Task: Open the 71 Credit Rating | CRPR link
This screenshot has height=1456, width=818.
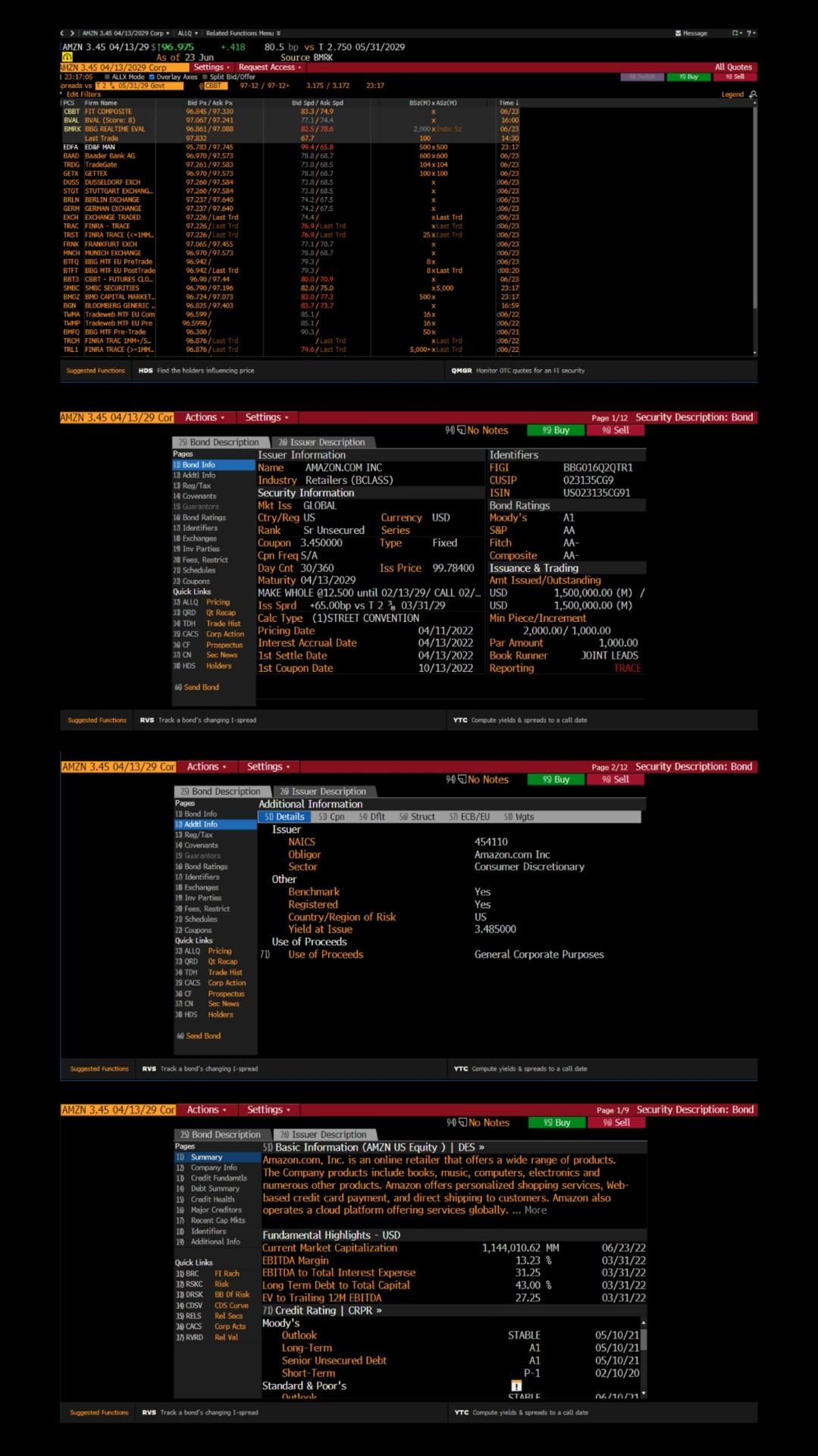Action: [x=322, y=1310]
